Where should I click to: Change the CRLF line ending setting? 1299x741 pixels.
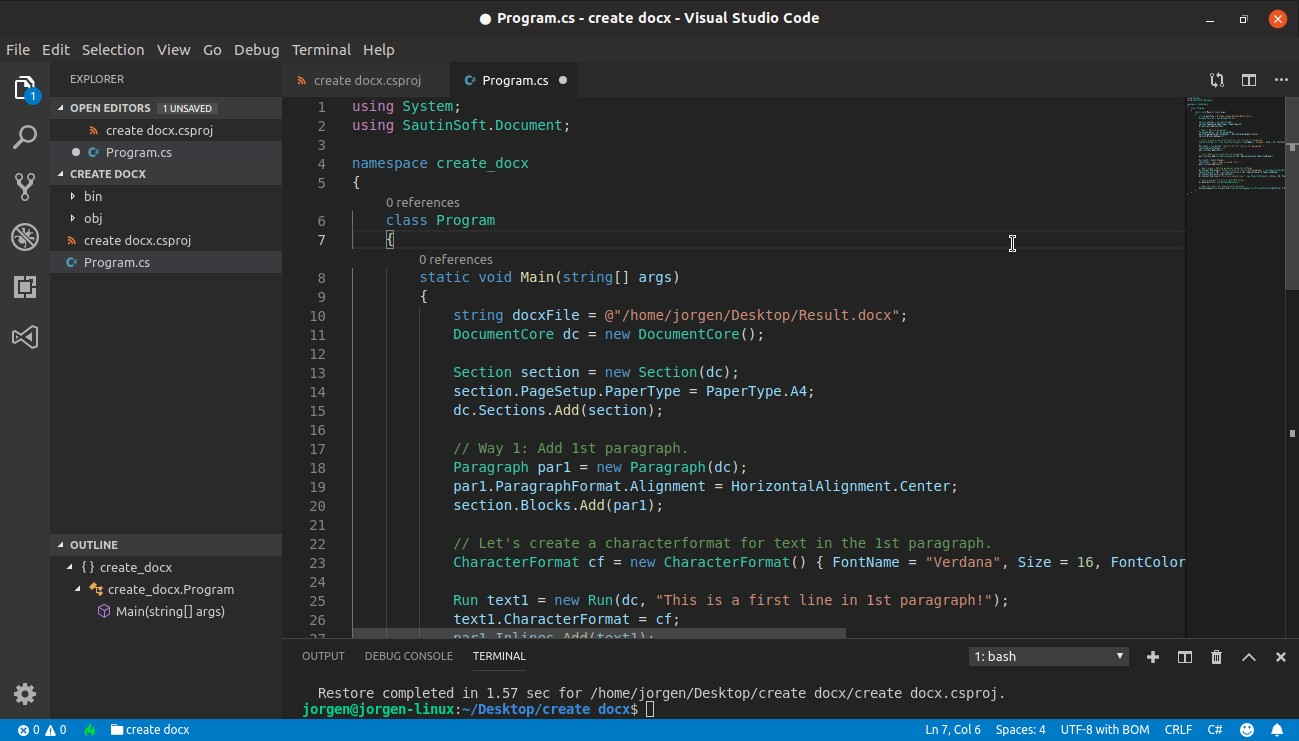coord(1178,730)
